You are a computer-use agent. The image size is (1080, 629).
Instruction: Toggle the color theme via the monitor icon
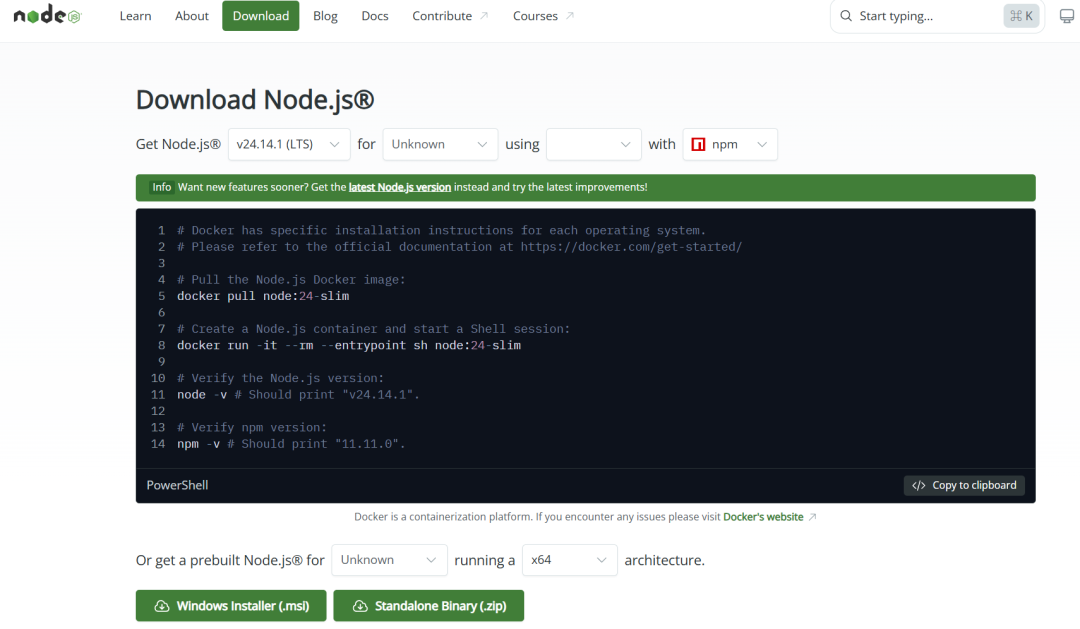tap(1066, 15)
